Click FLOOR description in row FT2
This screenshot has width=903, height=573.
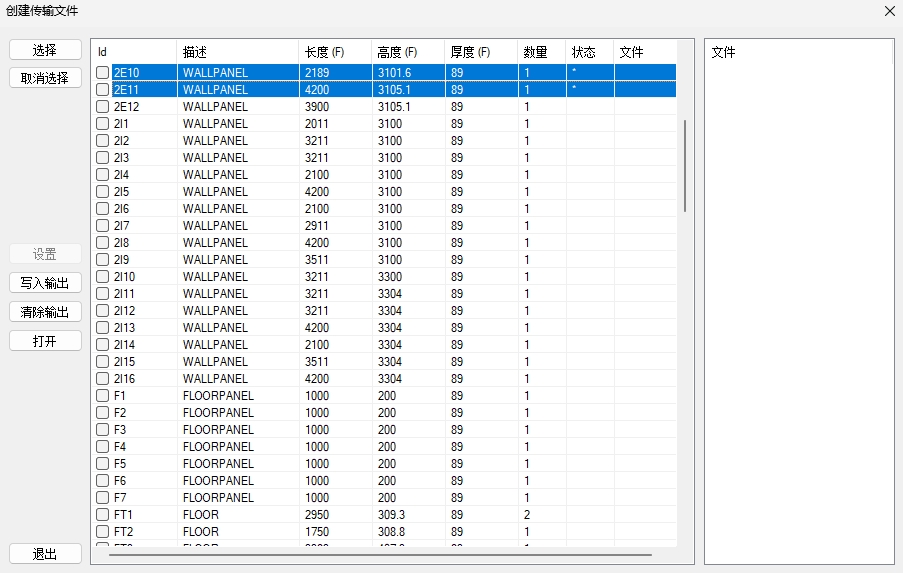click(x=201, y=532)
